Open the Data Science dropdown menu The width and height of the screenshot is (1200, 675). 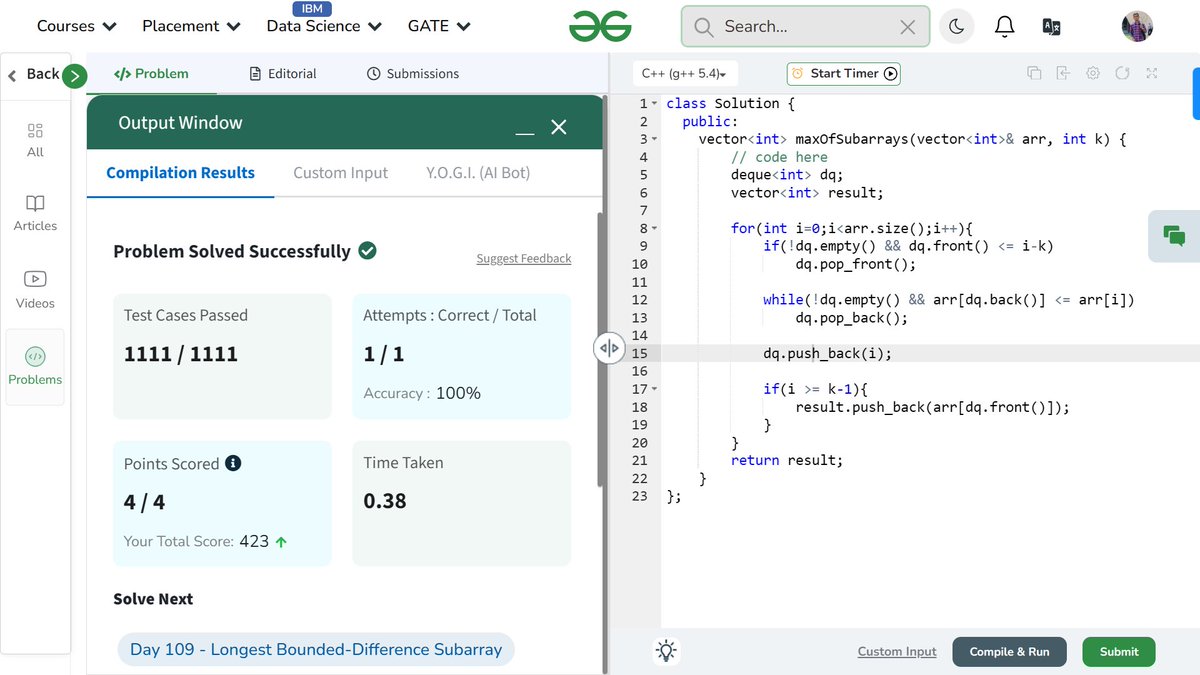pos(324,26)
